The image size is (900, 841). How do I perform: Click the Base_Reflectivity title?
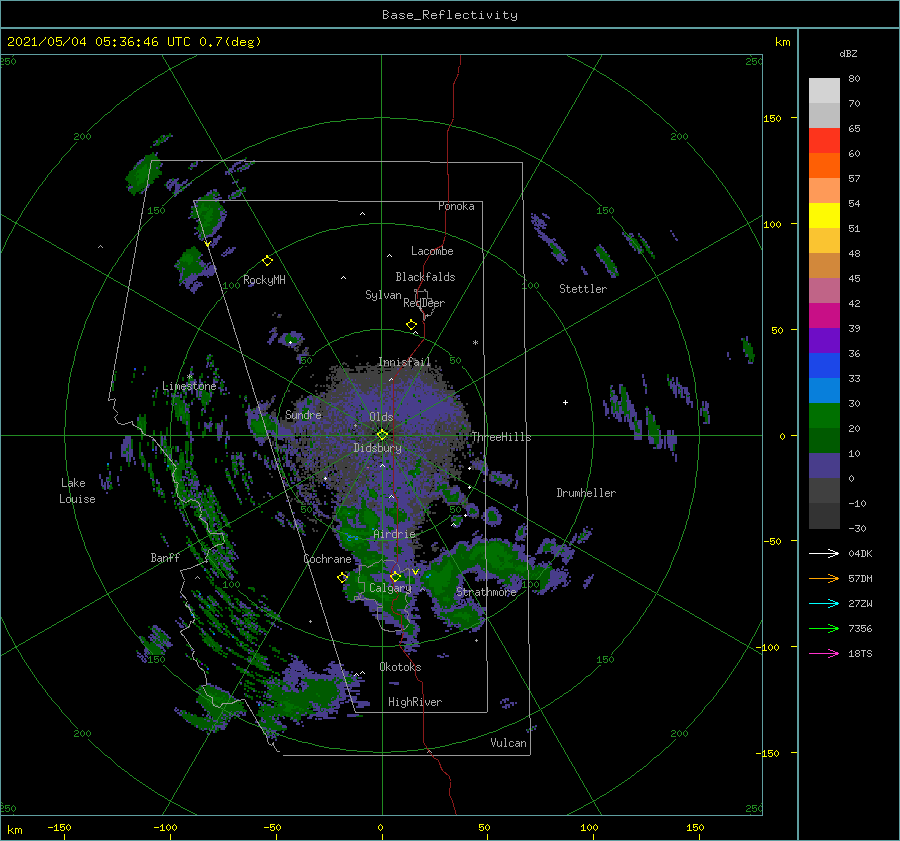click(x=450, y=15)
